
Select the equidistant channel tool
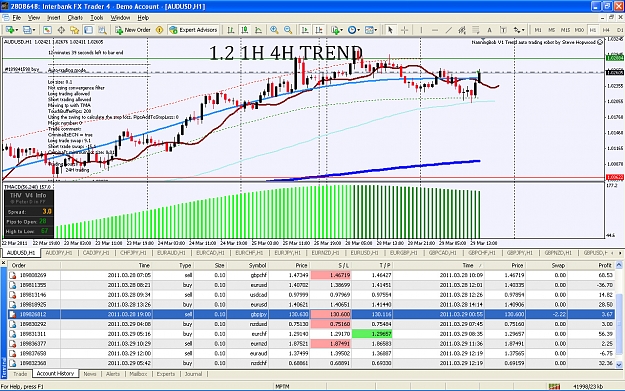[462, 30]
